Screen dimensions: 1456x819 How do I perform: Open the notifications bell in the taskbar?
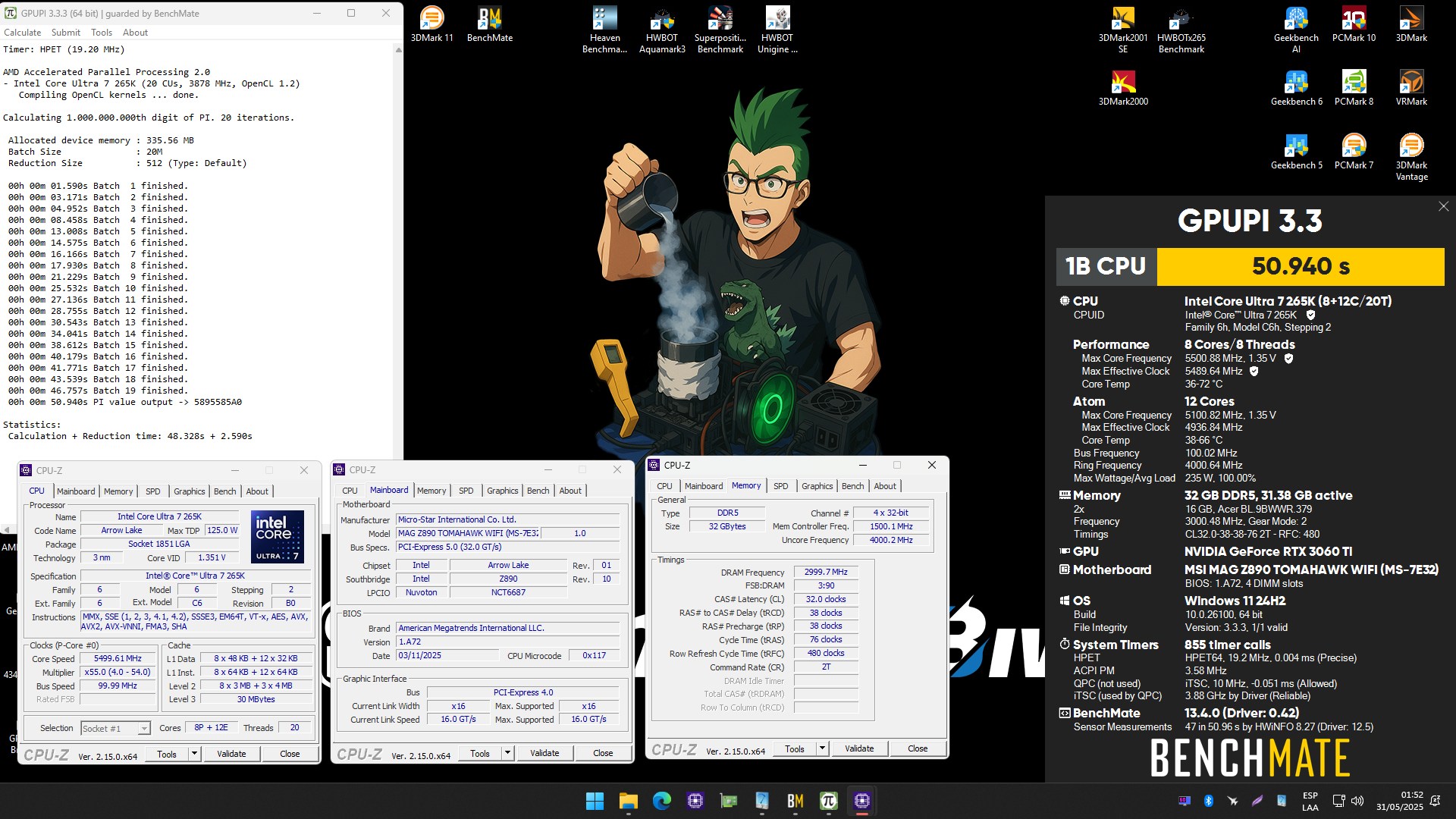point(1435,801)
